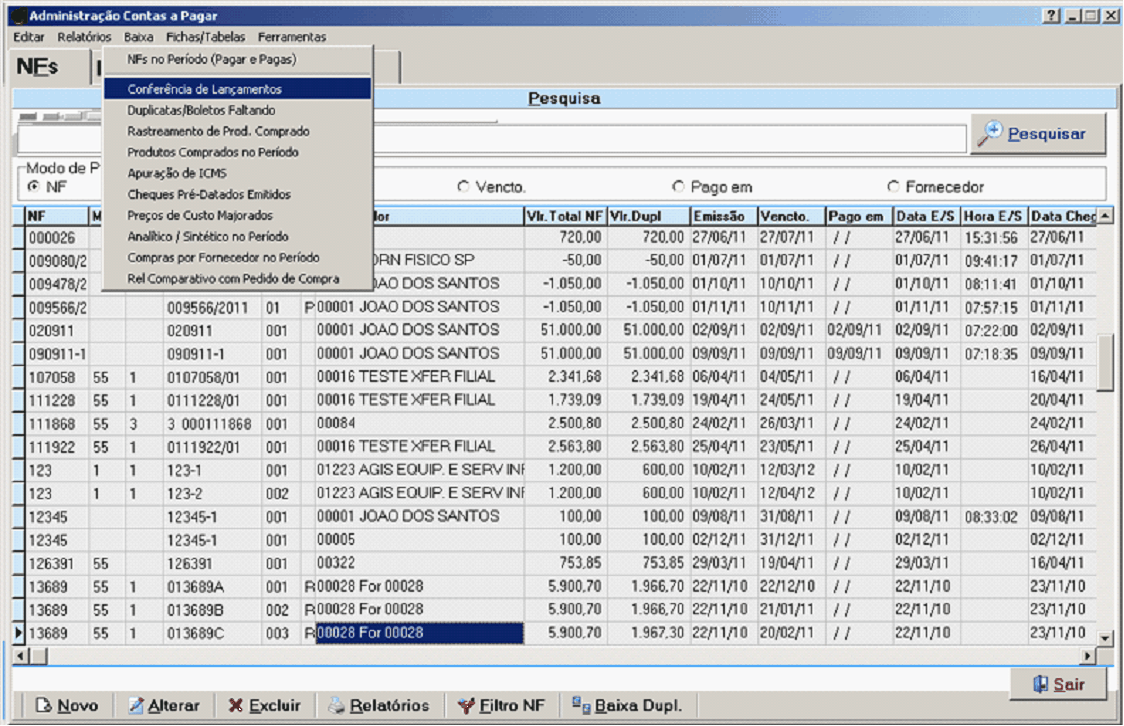Select the Fornecedor radio button
The width and height of the screenshot is (1124, 726).
pyautogui.click(x=893, y=187)
